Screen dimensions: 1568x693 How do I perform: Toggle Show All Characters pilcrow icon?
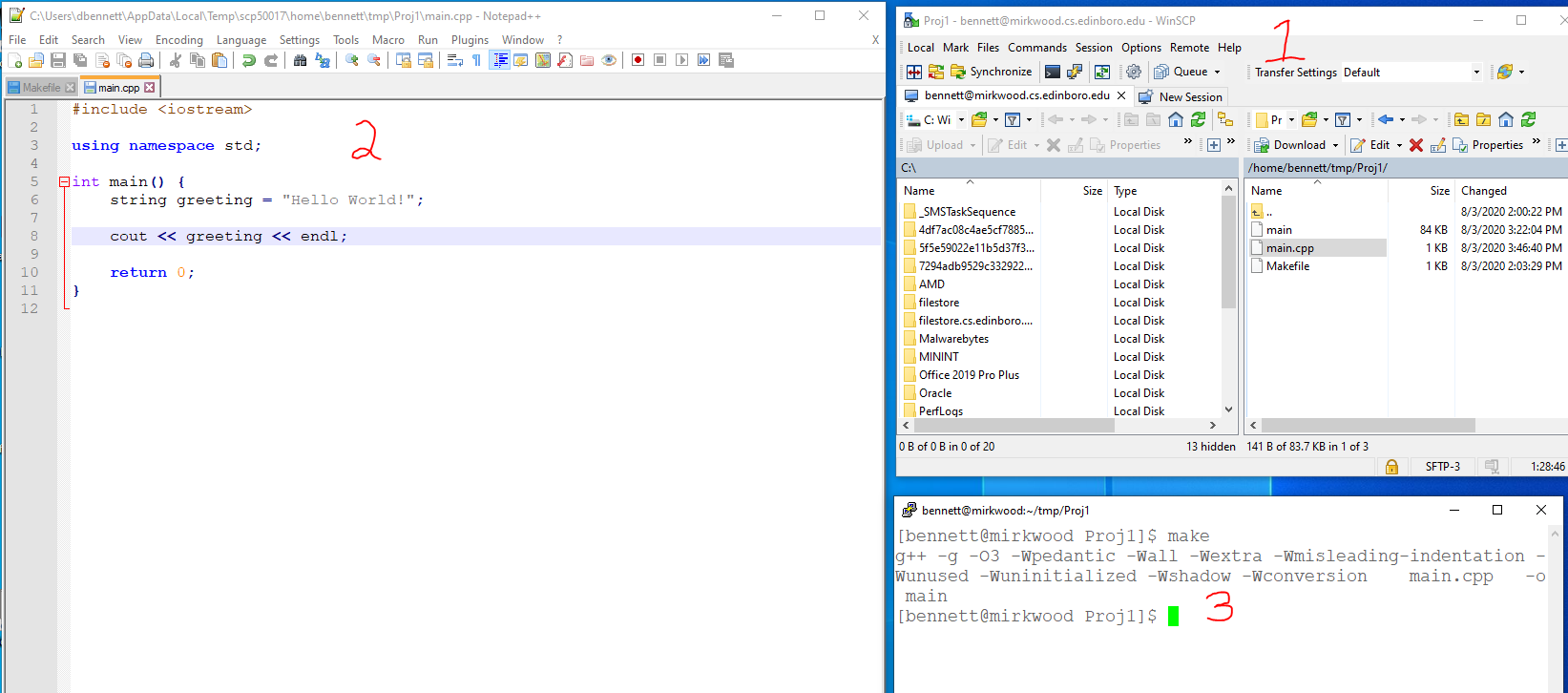click(x=476, y=60)
